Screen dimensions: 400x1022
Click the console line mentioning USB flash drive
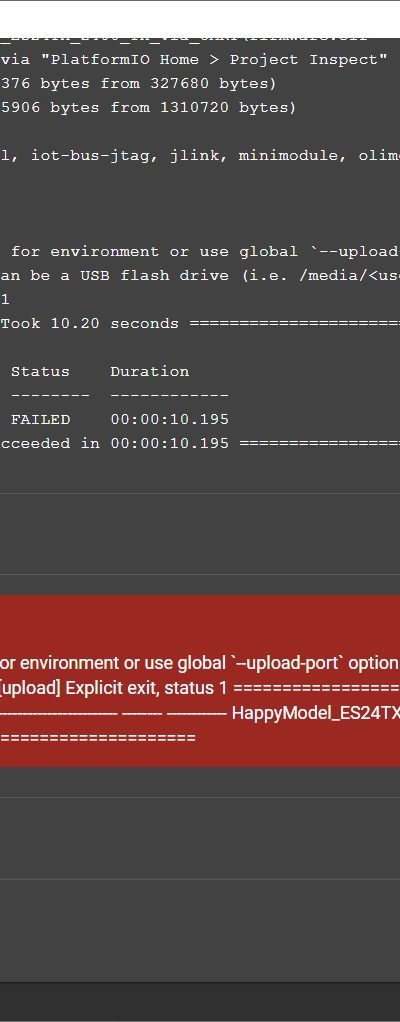click(200, 276)
